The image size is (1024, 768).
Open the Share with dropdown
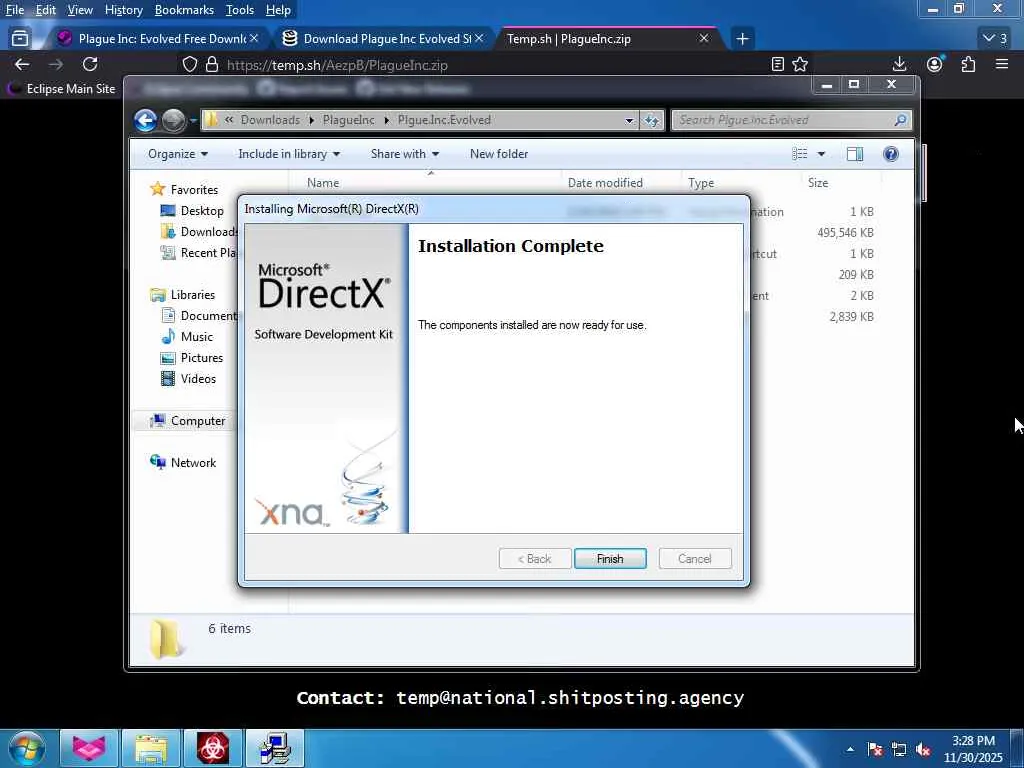(405, 153)
